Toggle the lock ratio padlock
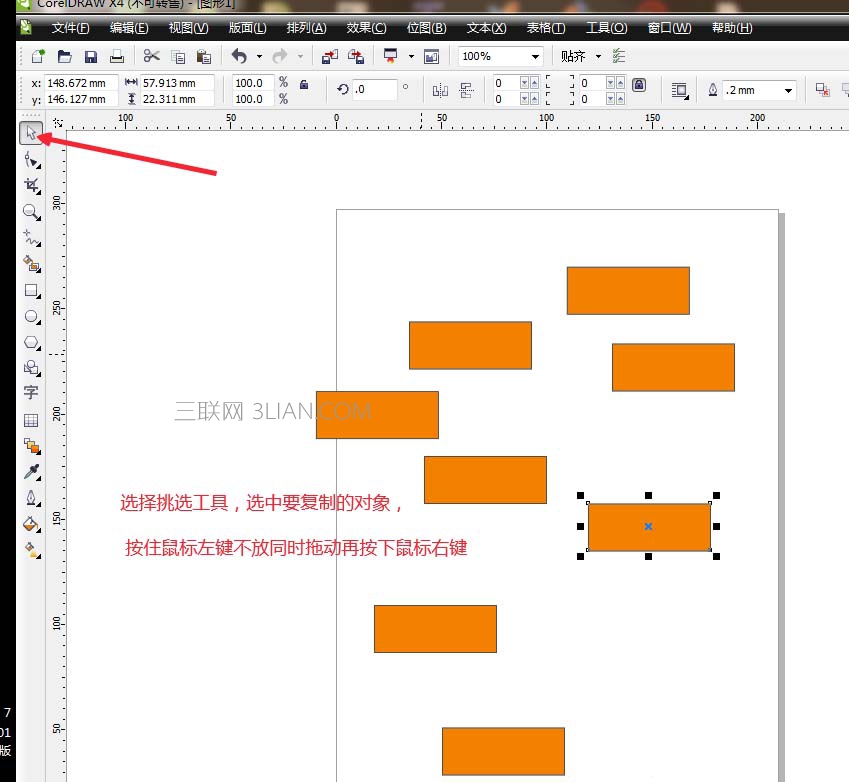The image size is (849, 782). pyautogui.click(x=304, y=84)
